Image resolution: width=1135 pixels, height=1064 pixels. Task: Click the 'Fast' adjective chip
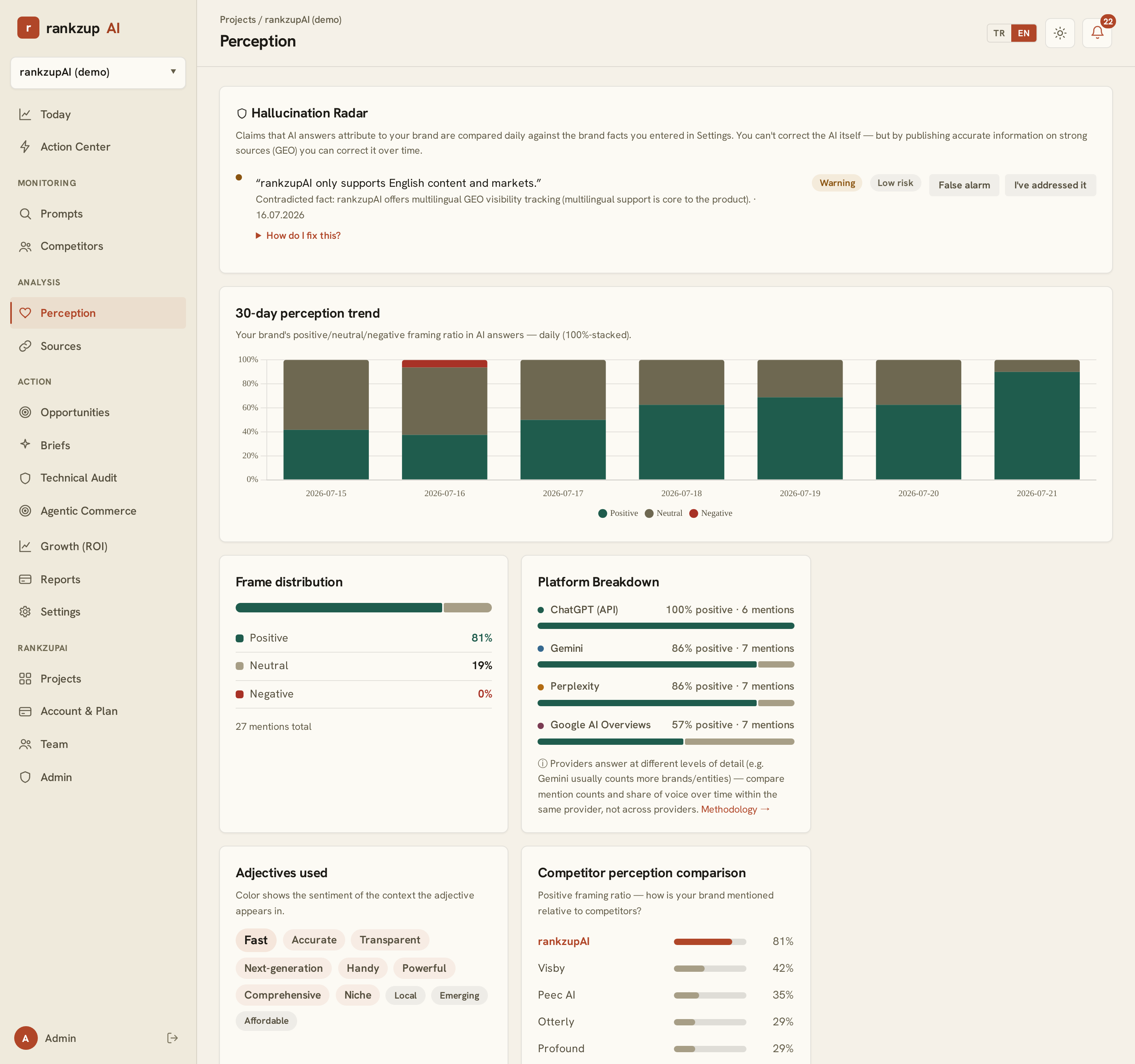[256, 940]
